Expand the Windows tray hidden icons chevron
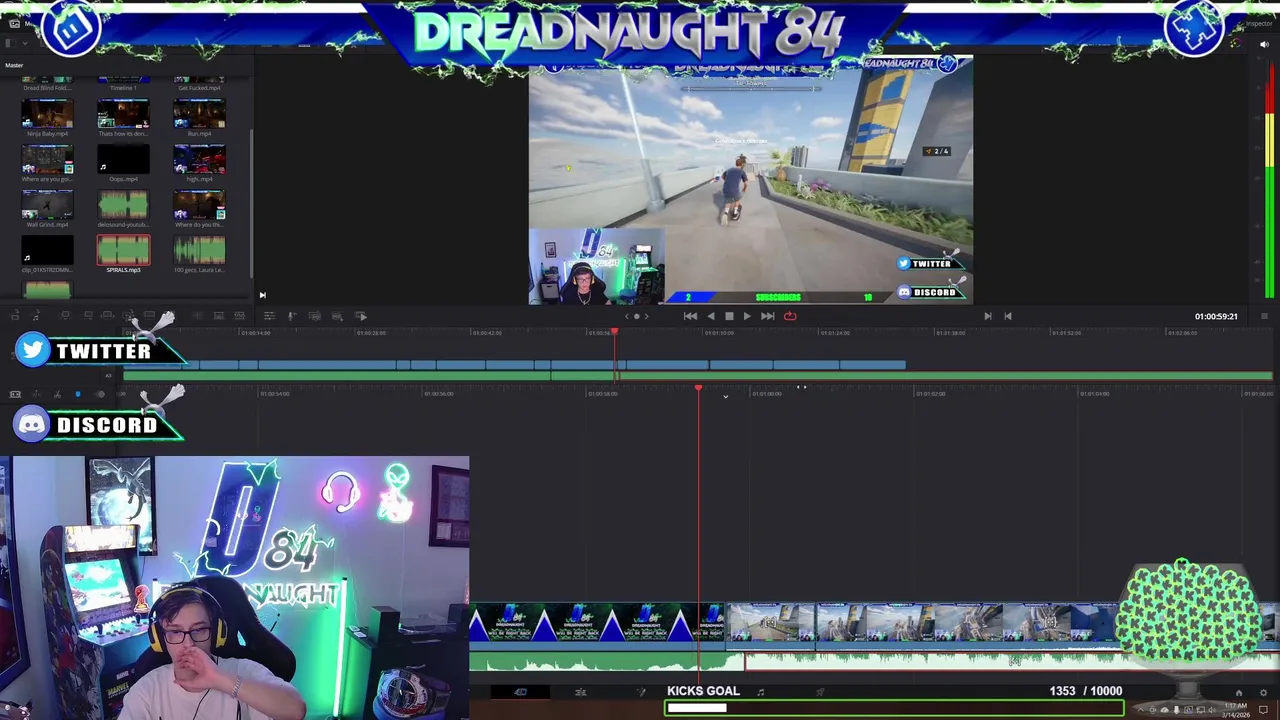Image resolution: width=1280 pixels, height=720 pixels. point(1140,710)
